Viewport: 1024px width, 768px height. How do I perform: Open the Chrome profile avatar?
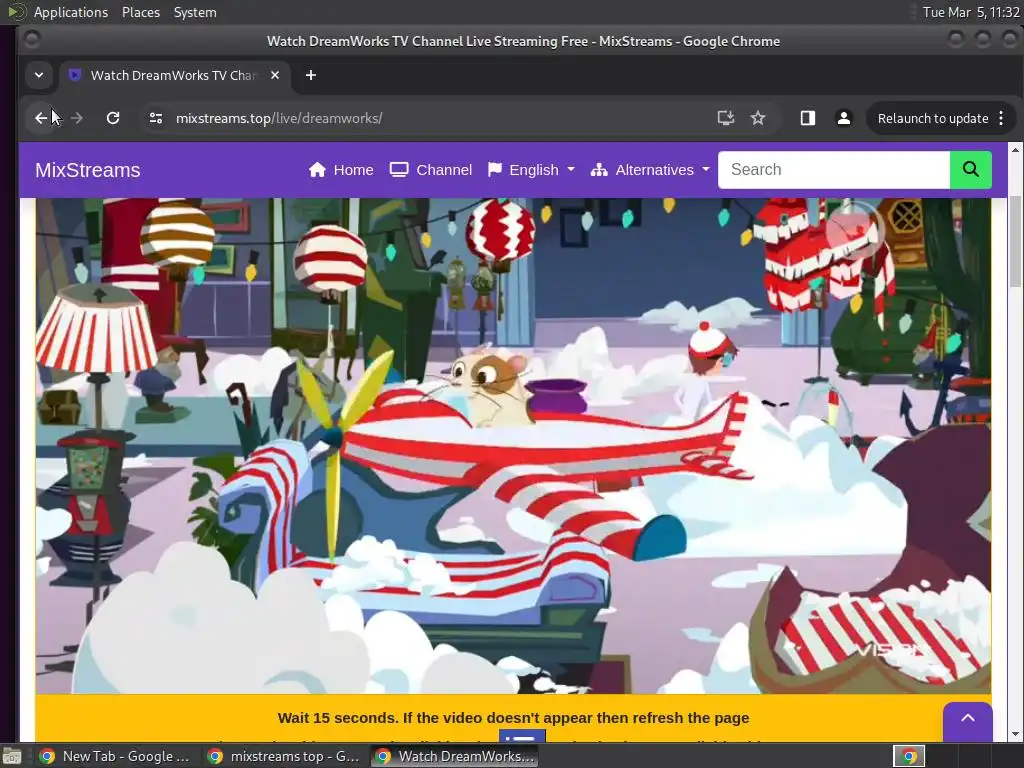click(x=844, y=118)
